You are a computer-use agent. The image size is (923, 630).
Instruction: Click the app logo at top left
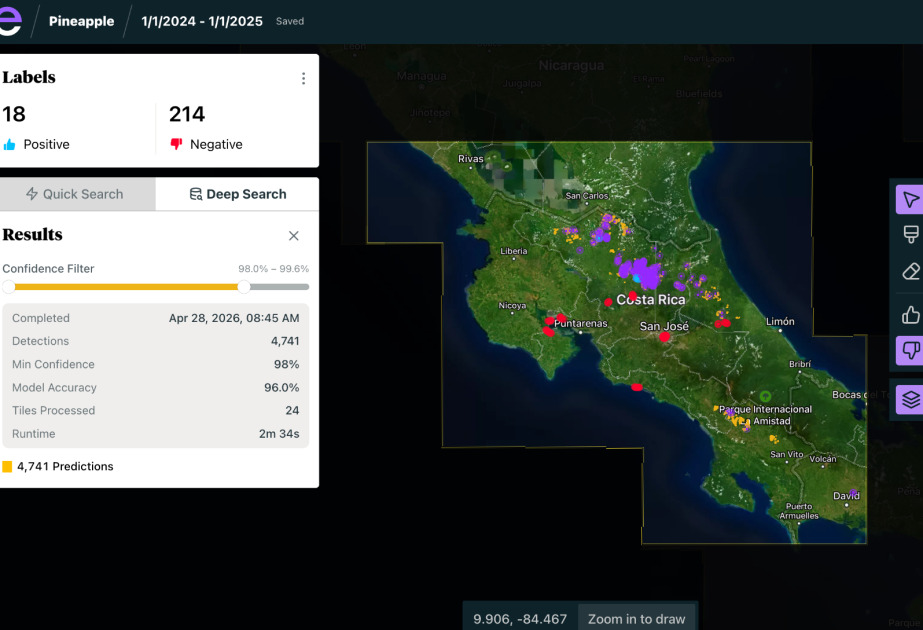(x=10, y=20)
